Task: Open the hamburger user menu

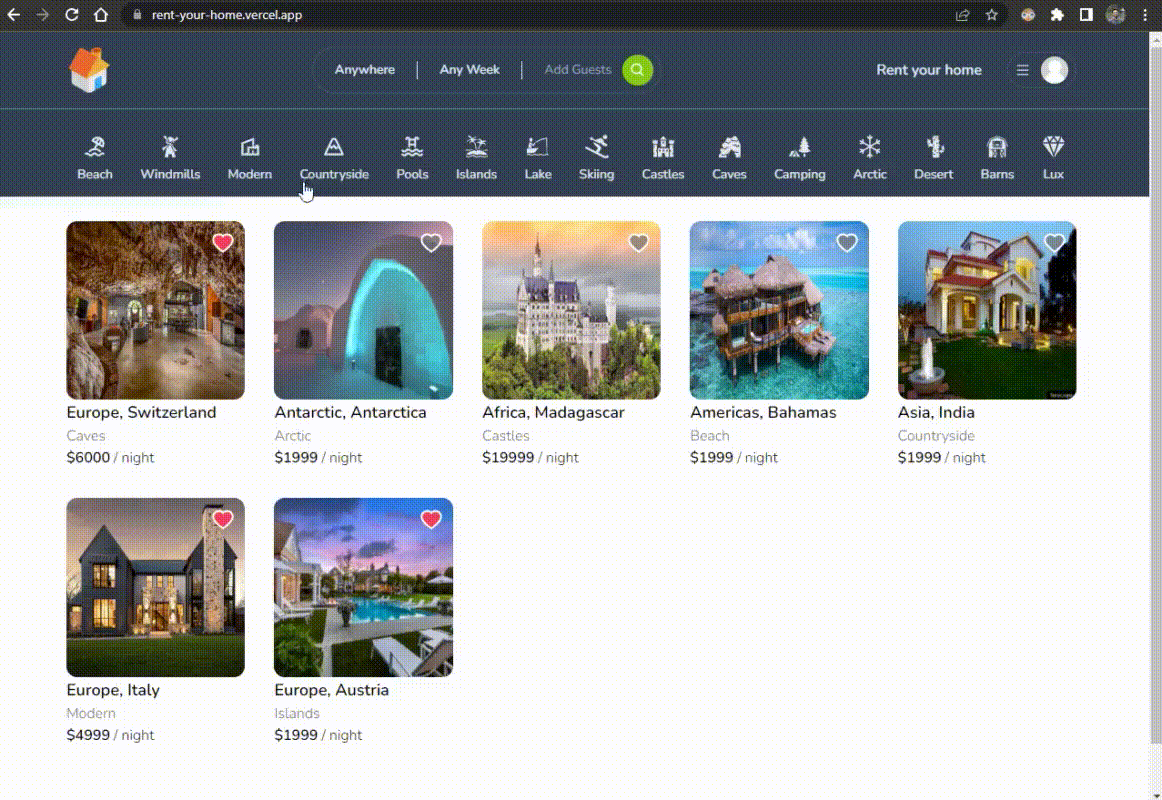Action: tap(1022, 70)
